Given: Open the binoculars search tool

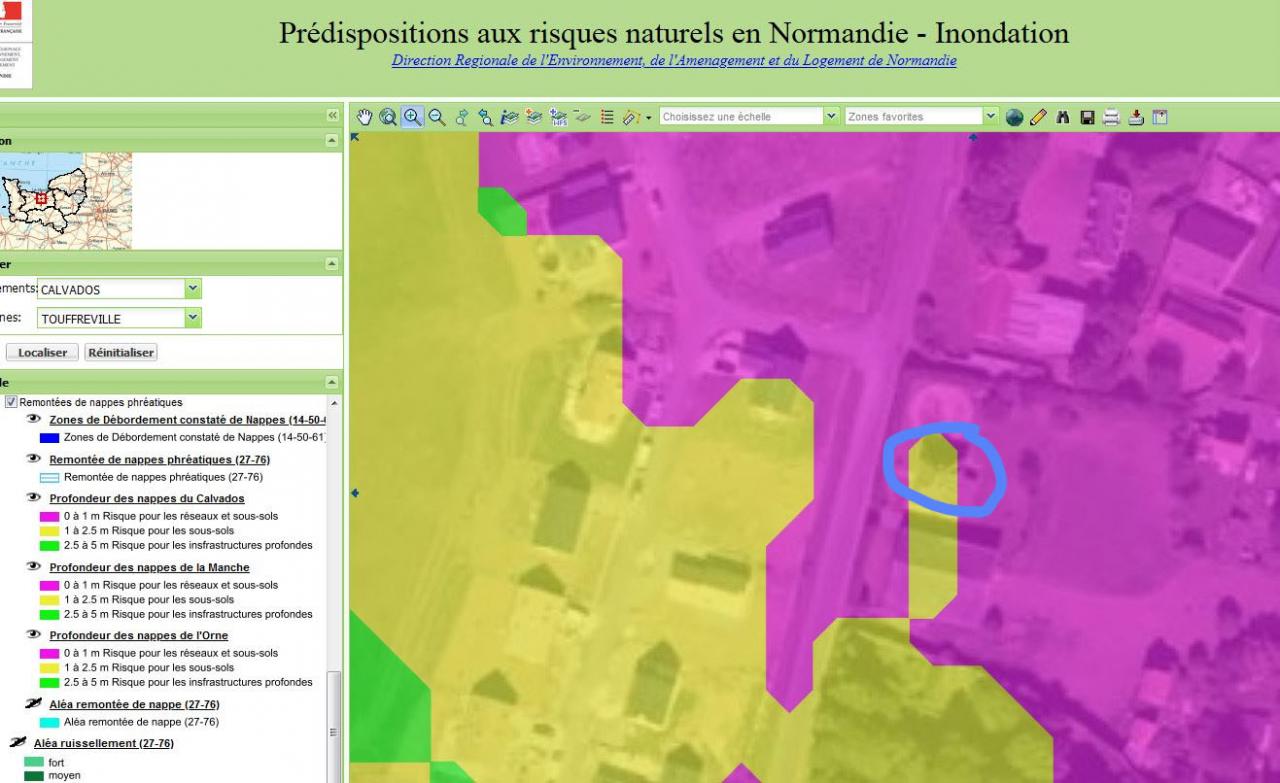Looking at the screenshot, I should [x=1063, y=117].
